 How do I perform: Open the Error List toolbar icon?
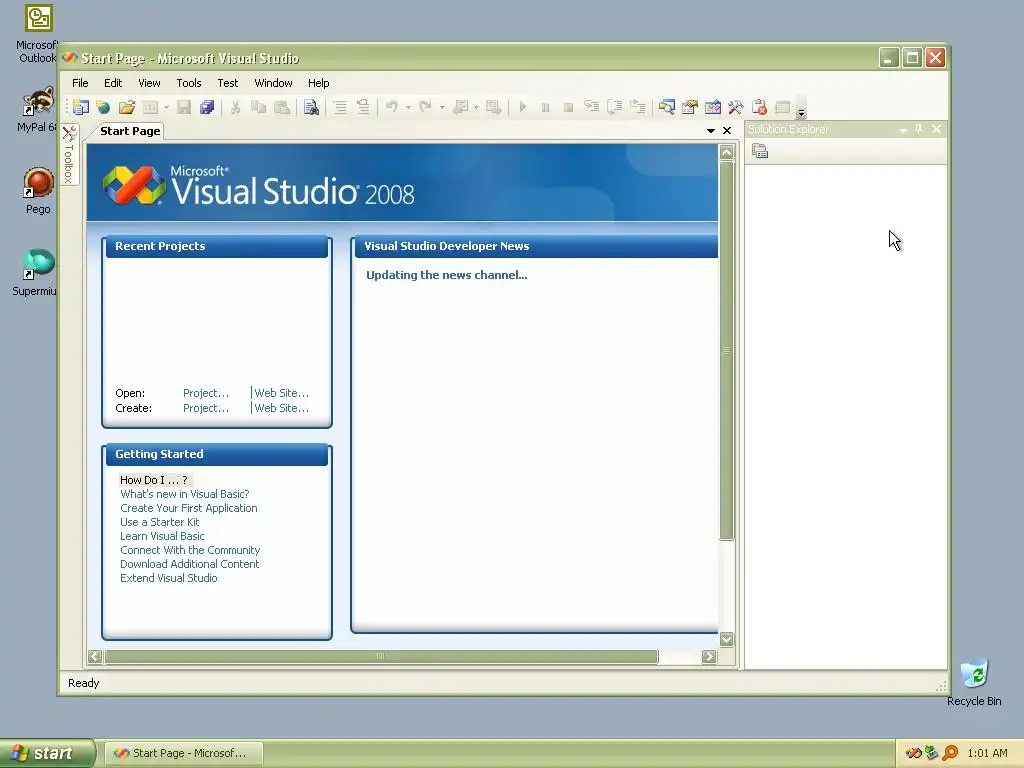click(x=759, y=107)
